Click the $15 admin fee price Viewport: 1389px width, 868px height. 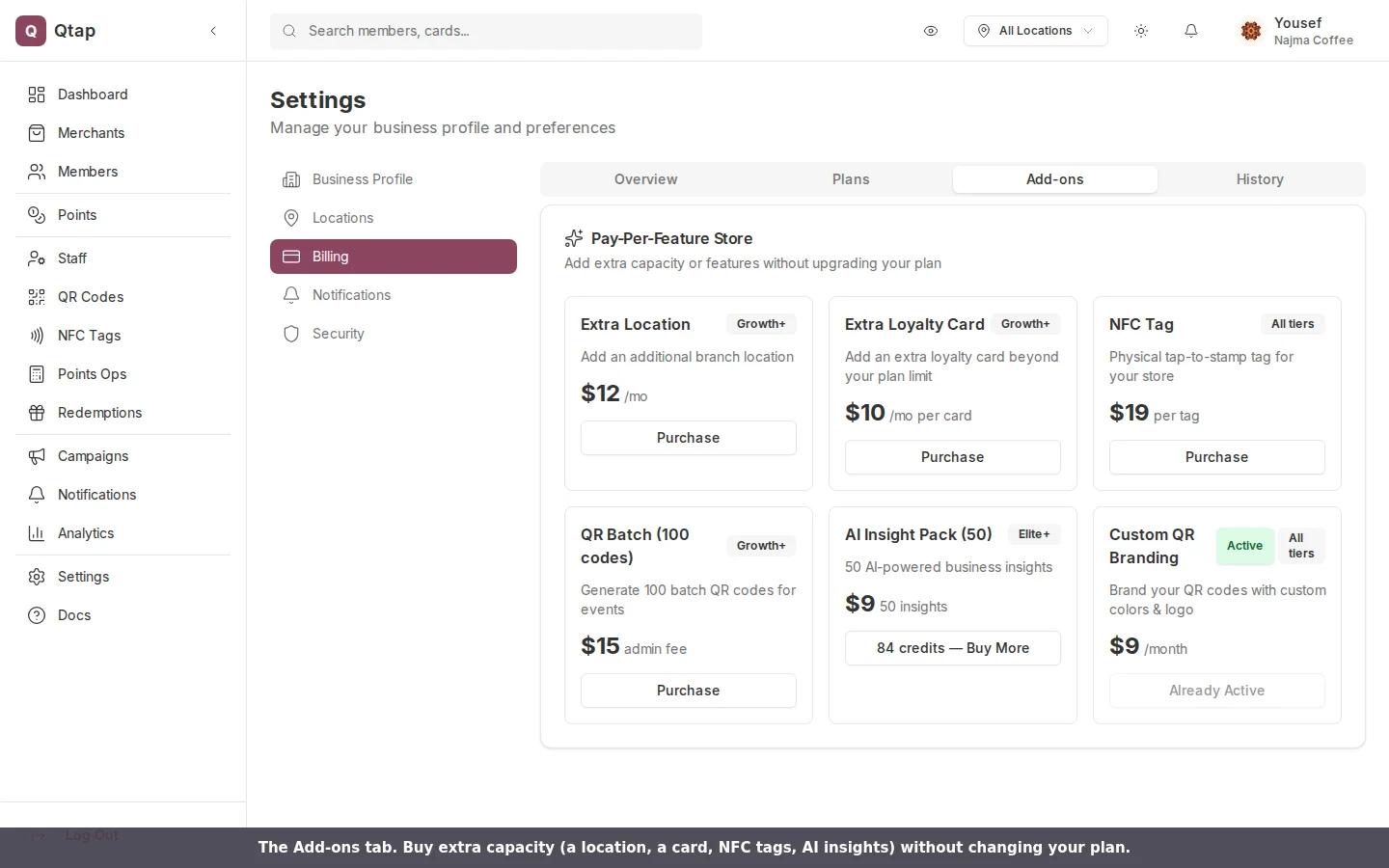click(x=634, y=646)
